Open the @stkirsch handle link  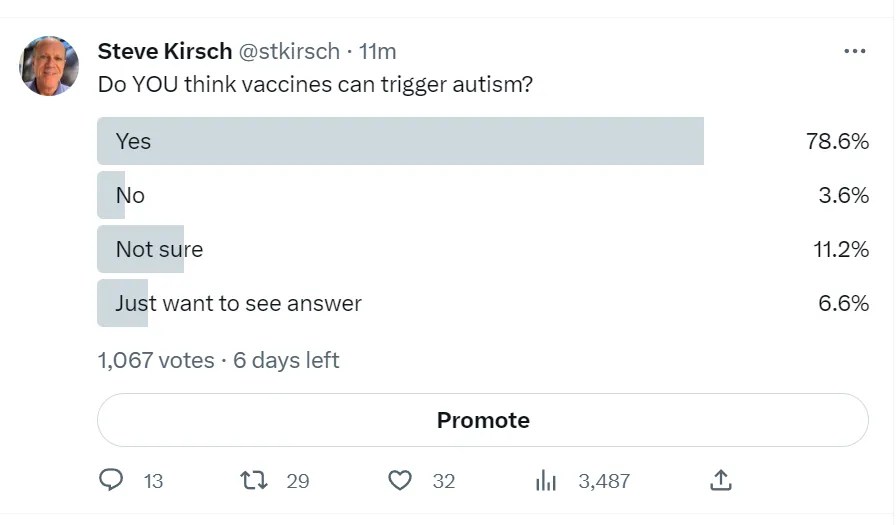(x=287, y=51)
